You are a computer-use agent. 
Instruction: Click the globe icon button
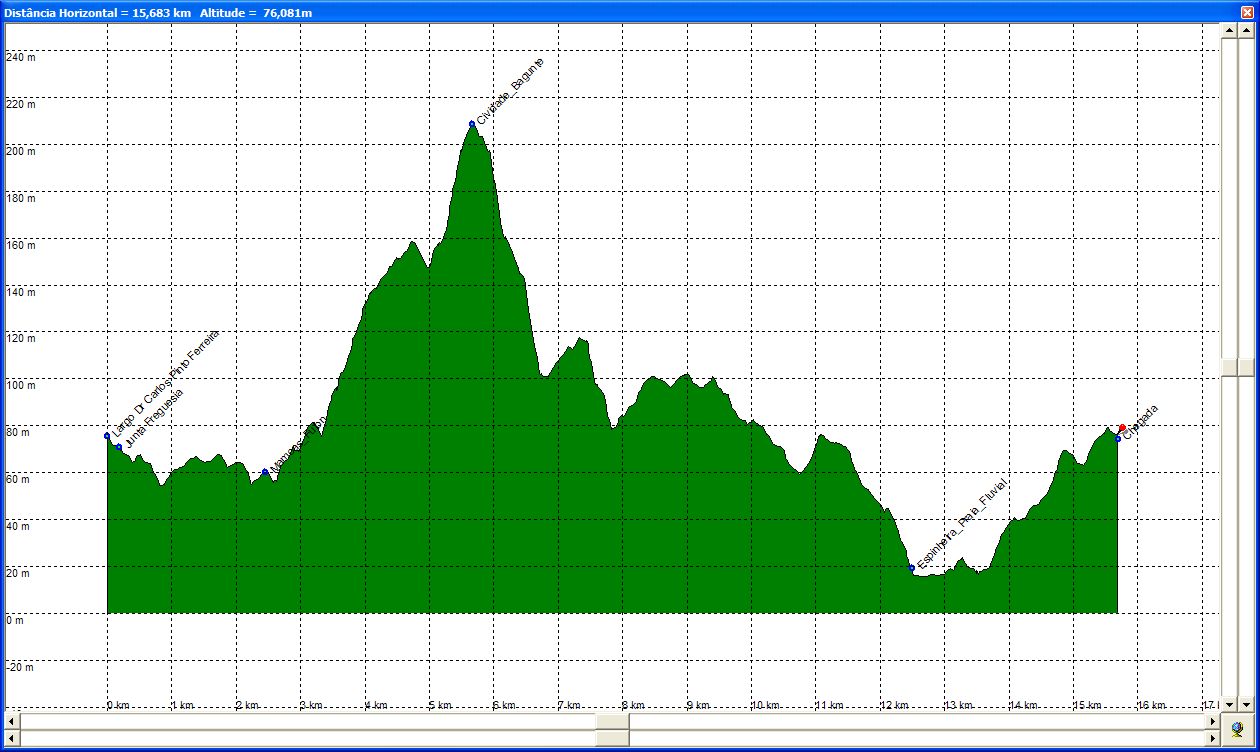coord(1238,729)
